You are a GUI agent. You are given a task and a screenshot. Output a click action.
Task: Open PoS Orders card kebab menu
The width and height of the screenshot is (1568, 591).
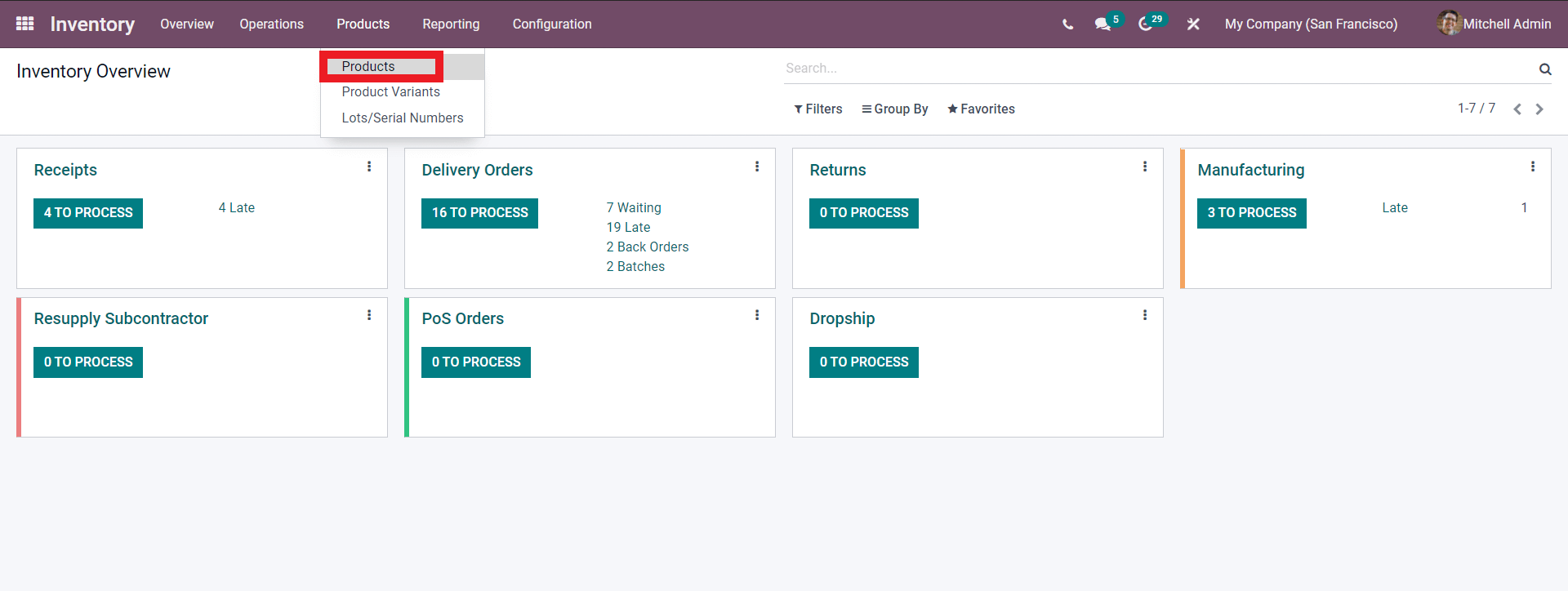tap(757, 315)
